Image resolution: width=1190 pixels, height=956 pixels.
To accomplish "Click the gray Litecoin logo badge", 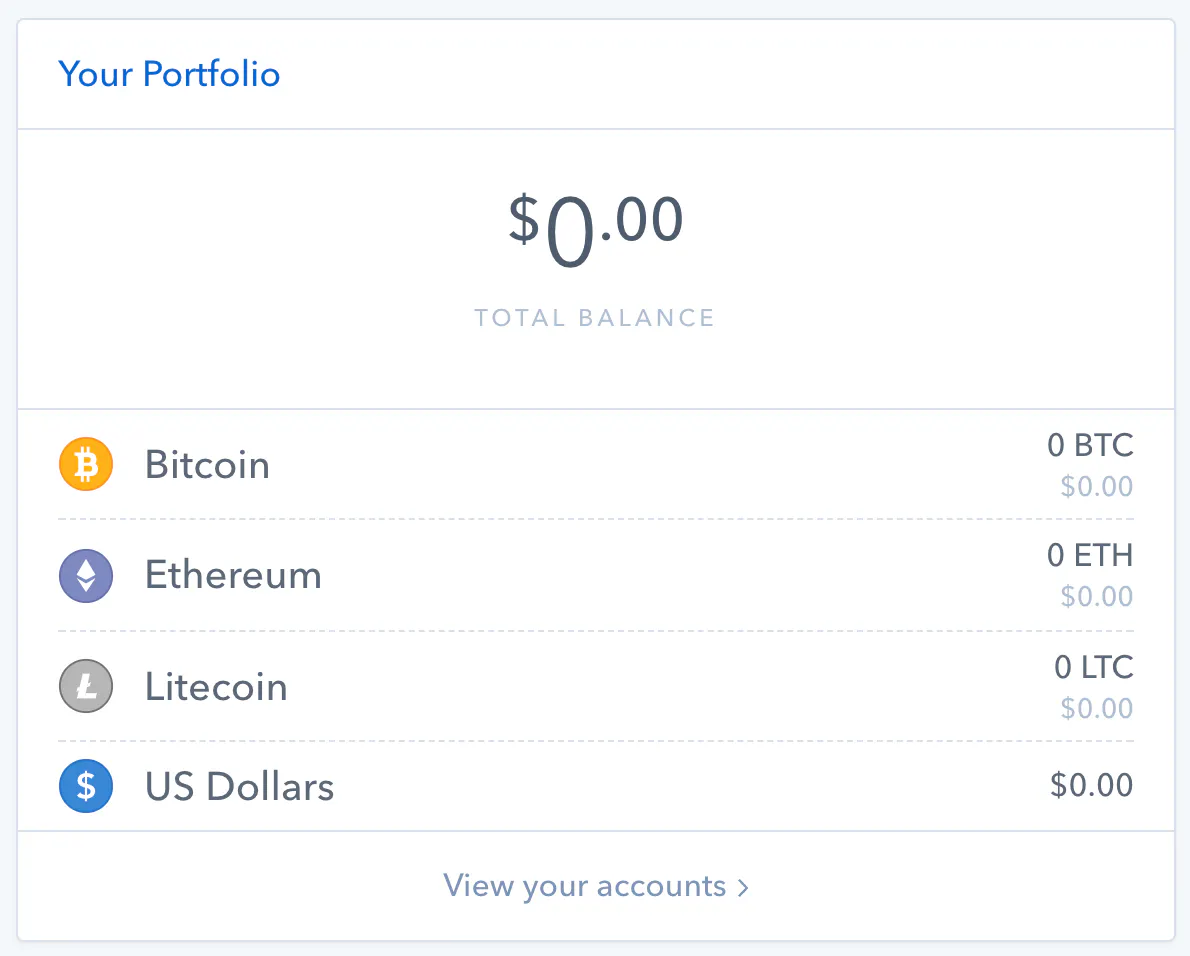I will [86, 686].
